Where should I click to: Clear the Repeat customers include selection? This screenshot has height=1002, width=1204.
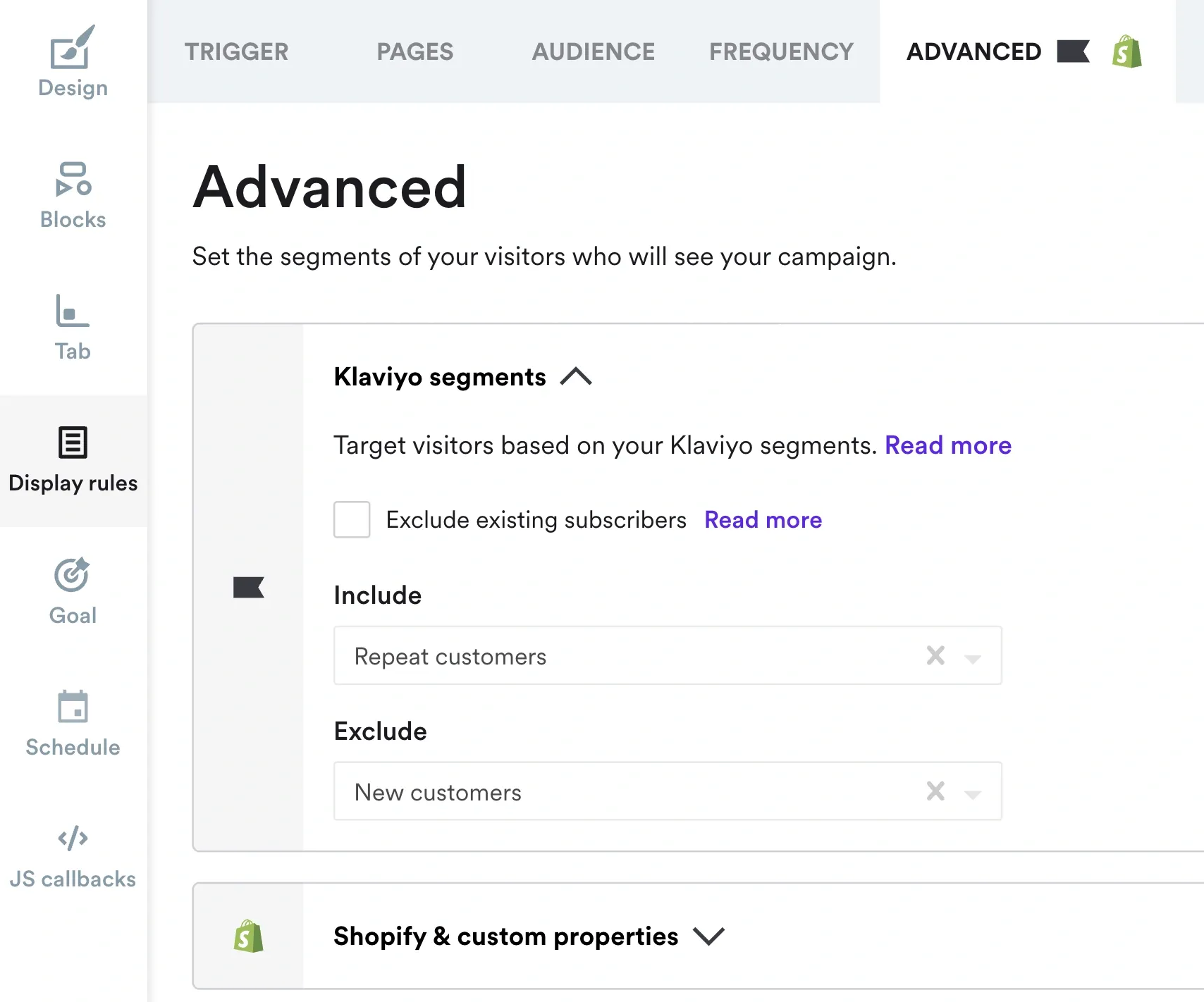coord(935,655)
